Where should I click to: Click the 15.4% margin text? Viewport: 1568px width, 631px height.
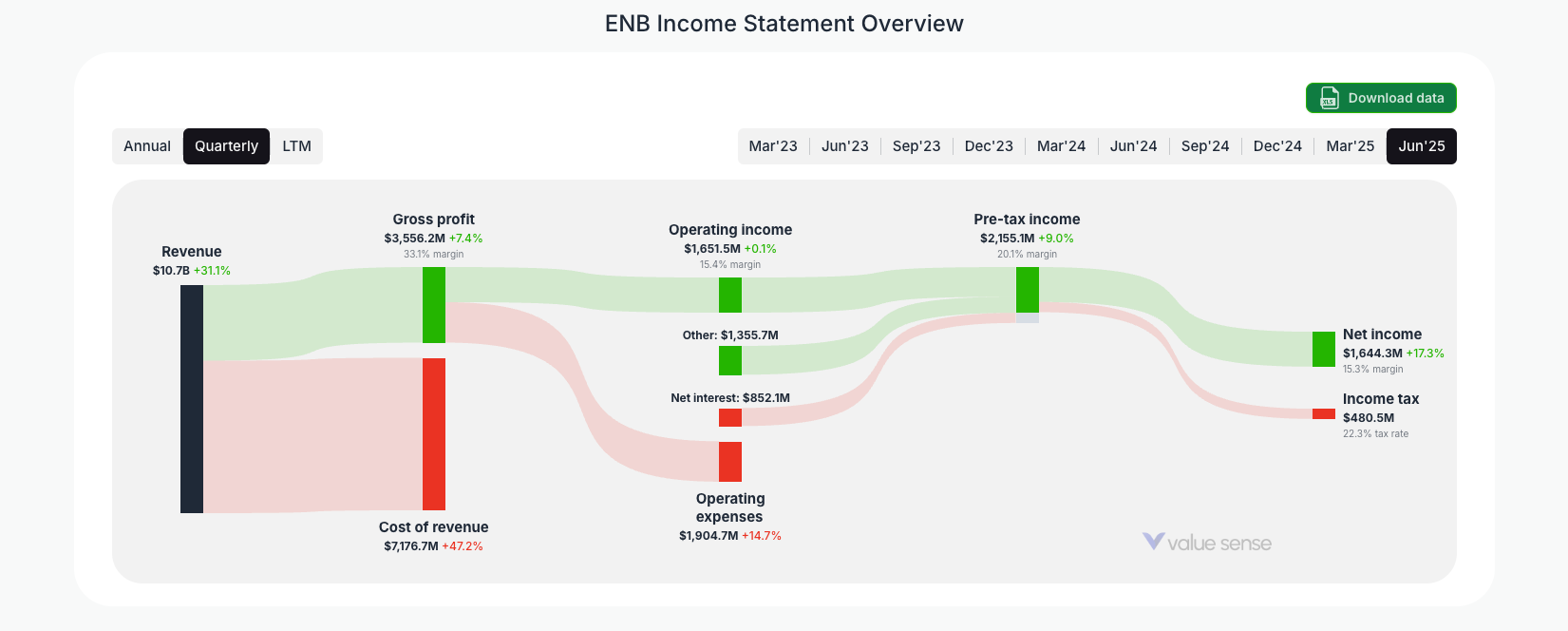[x=730, y=264]
